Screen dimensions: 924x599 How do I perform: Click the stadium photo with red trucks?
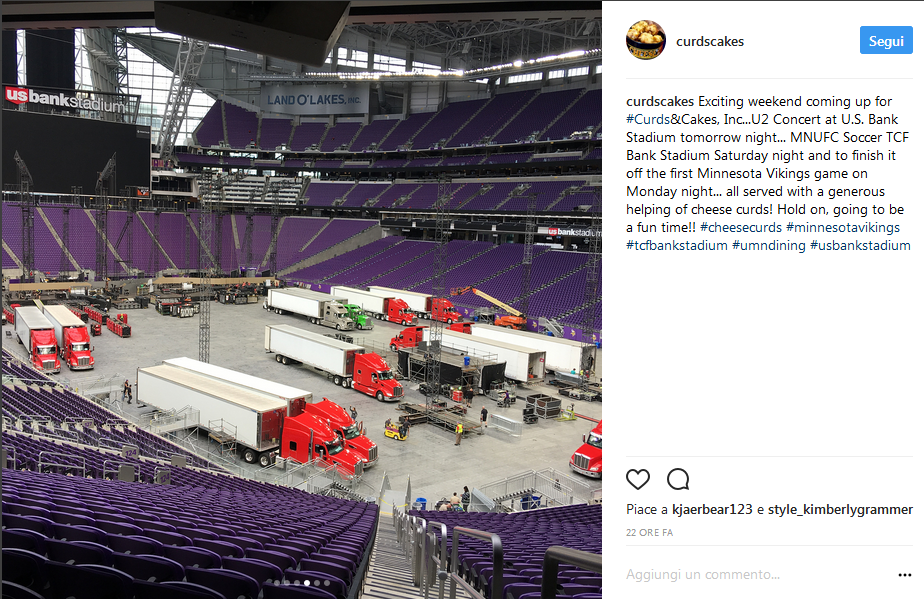pos(301,300)
